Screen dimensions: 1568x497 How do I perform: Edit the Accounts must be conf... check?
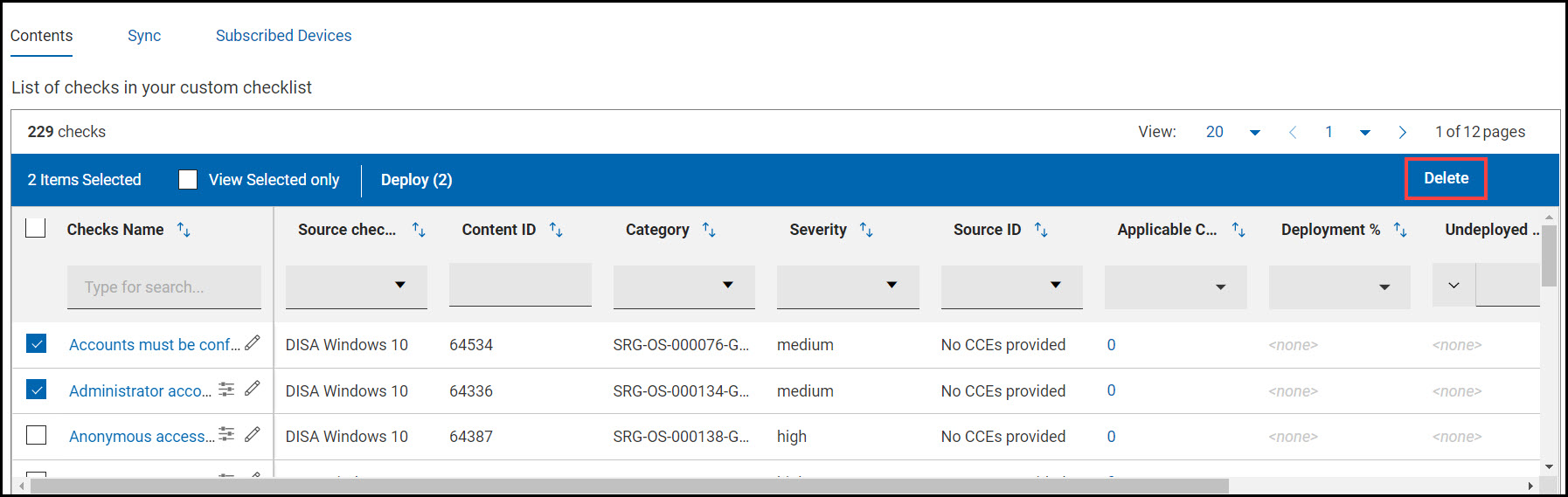tap(253, 343)
